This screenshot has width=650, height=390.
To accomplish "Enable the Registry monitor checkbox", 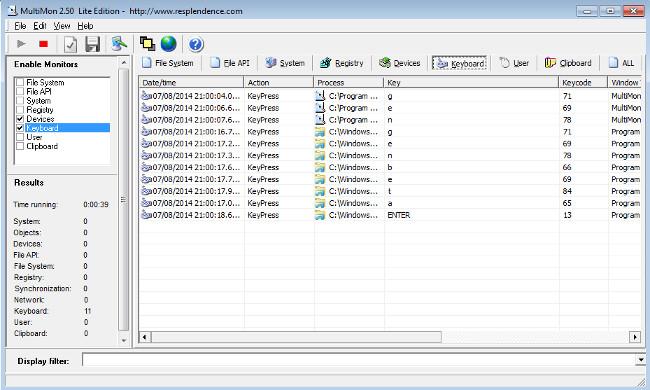I will (20, 110).
